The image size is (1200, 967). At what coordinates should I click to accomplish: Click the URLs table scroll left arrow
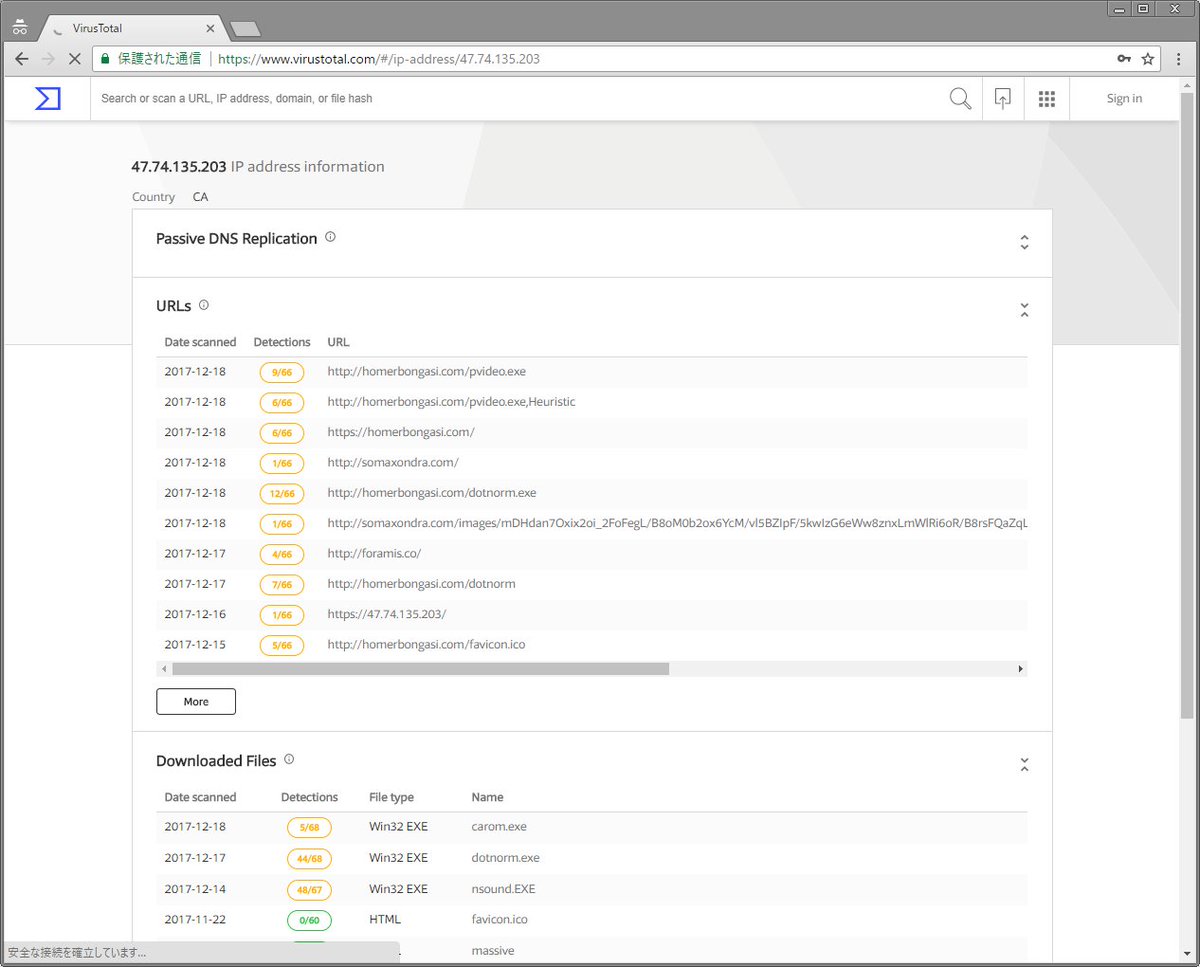click(163, 668)
